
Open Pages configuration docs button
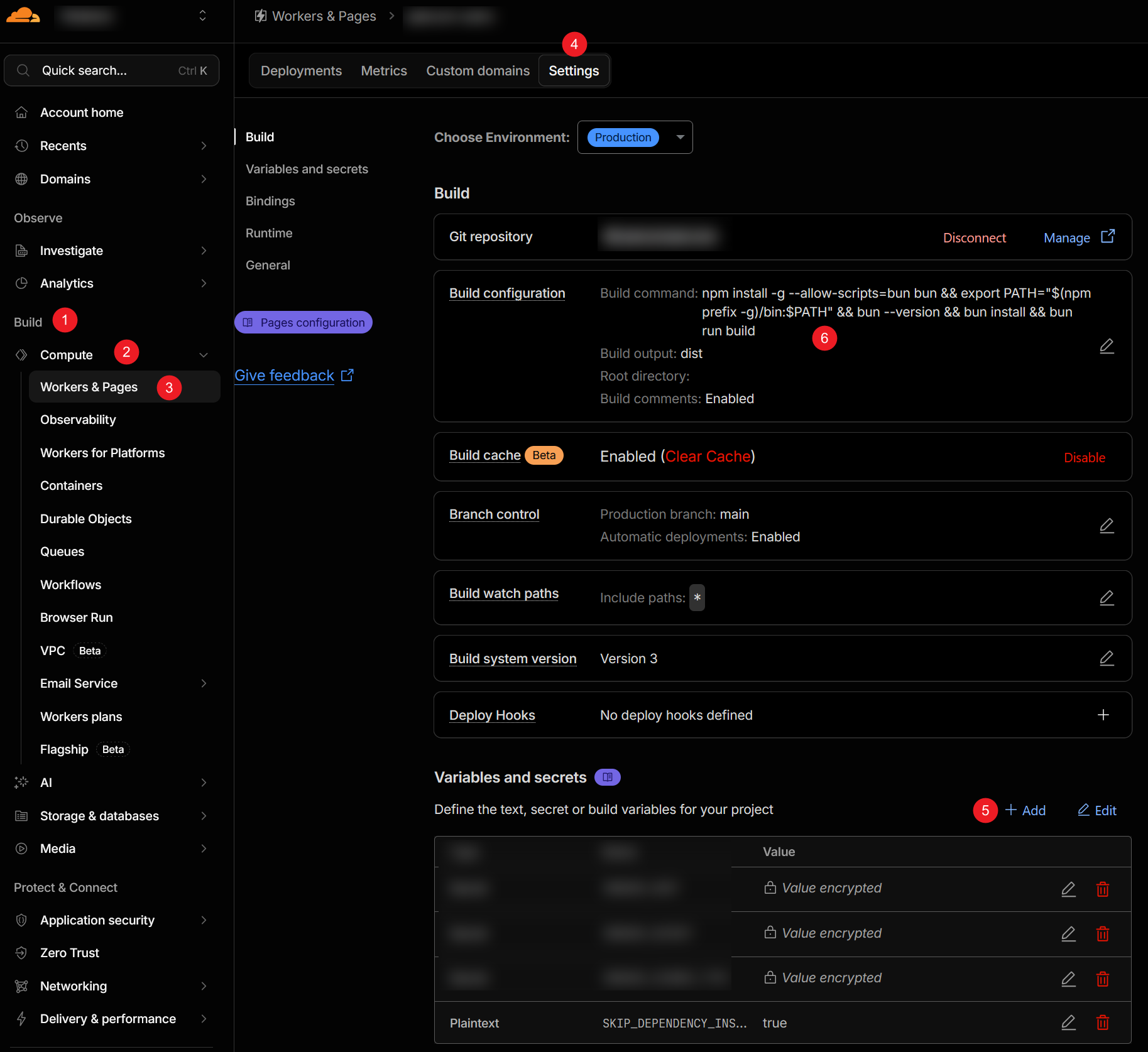303,322
